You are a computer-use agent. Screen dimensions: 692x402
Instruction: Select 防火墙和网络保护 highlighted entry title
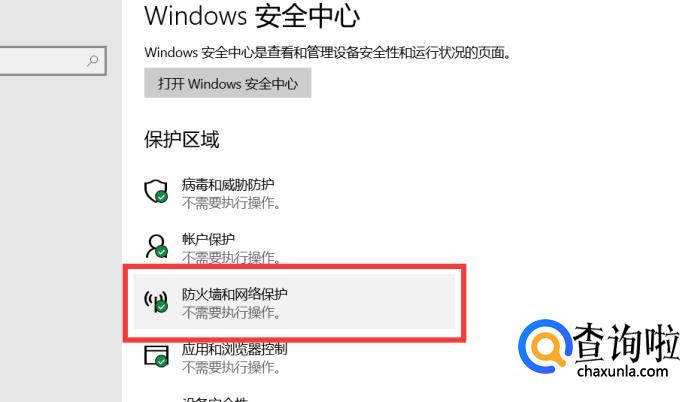pos(235,294)
